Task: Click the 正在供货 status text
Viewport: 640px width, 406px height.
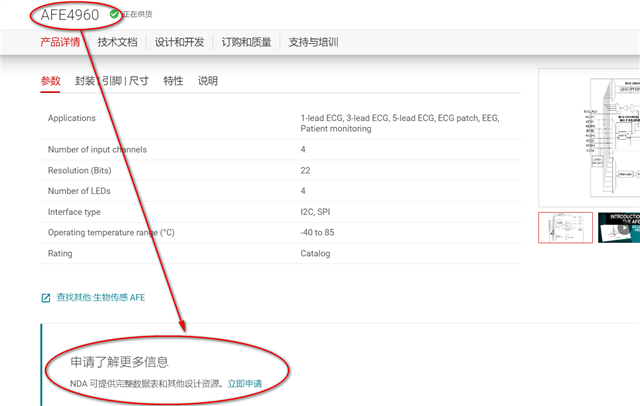Action: [x=138, y=14]
